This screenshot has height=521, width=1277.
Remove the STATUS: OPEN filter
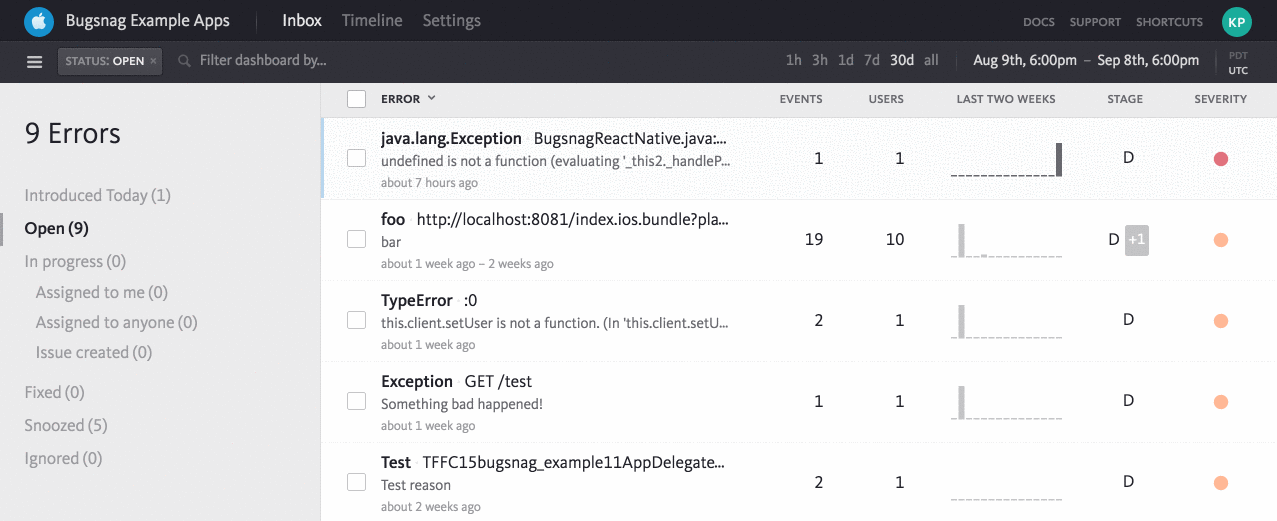153,61
